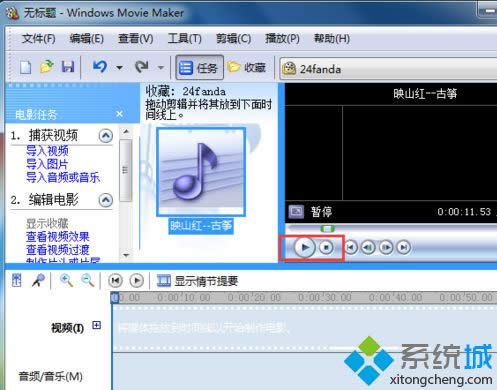Open a project with the folder icon
The image size is (497, 390).
[x=47, y=67]
